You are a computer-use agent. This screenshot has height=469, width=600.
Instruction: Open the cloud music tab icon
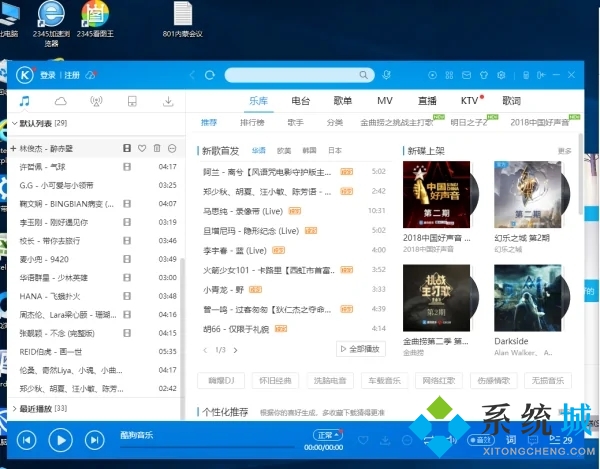pos(60,101)
